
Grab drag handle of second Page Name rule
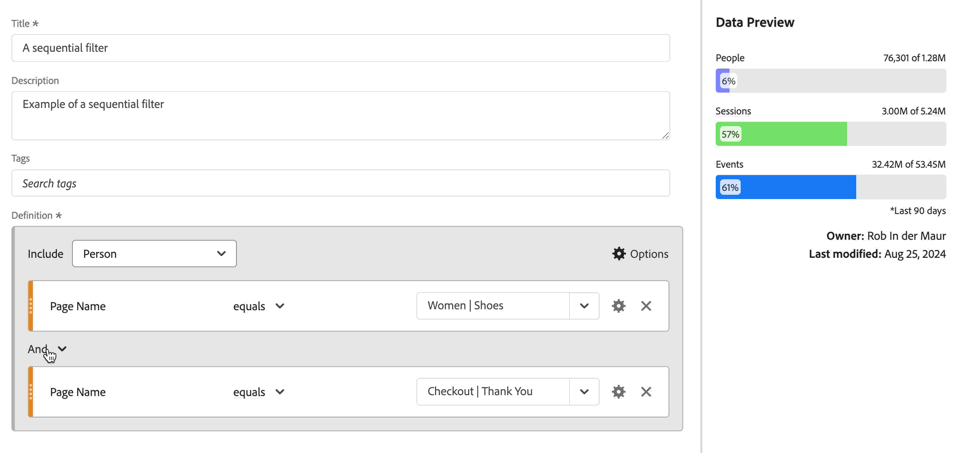tap(31, 392)
